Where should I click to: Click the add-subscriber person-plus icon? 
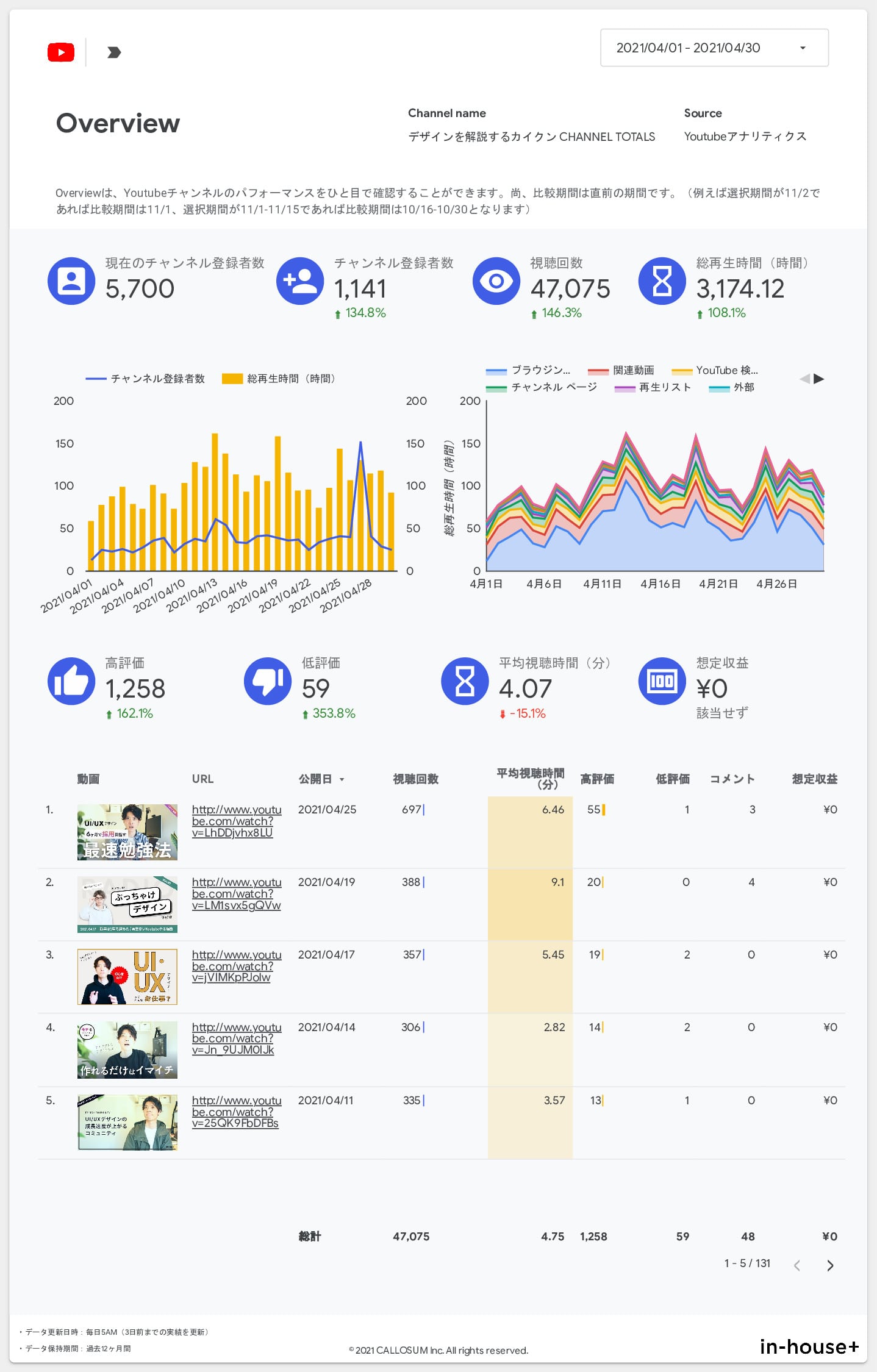[300, 281]
